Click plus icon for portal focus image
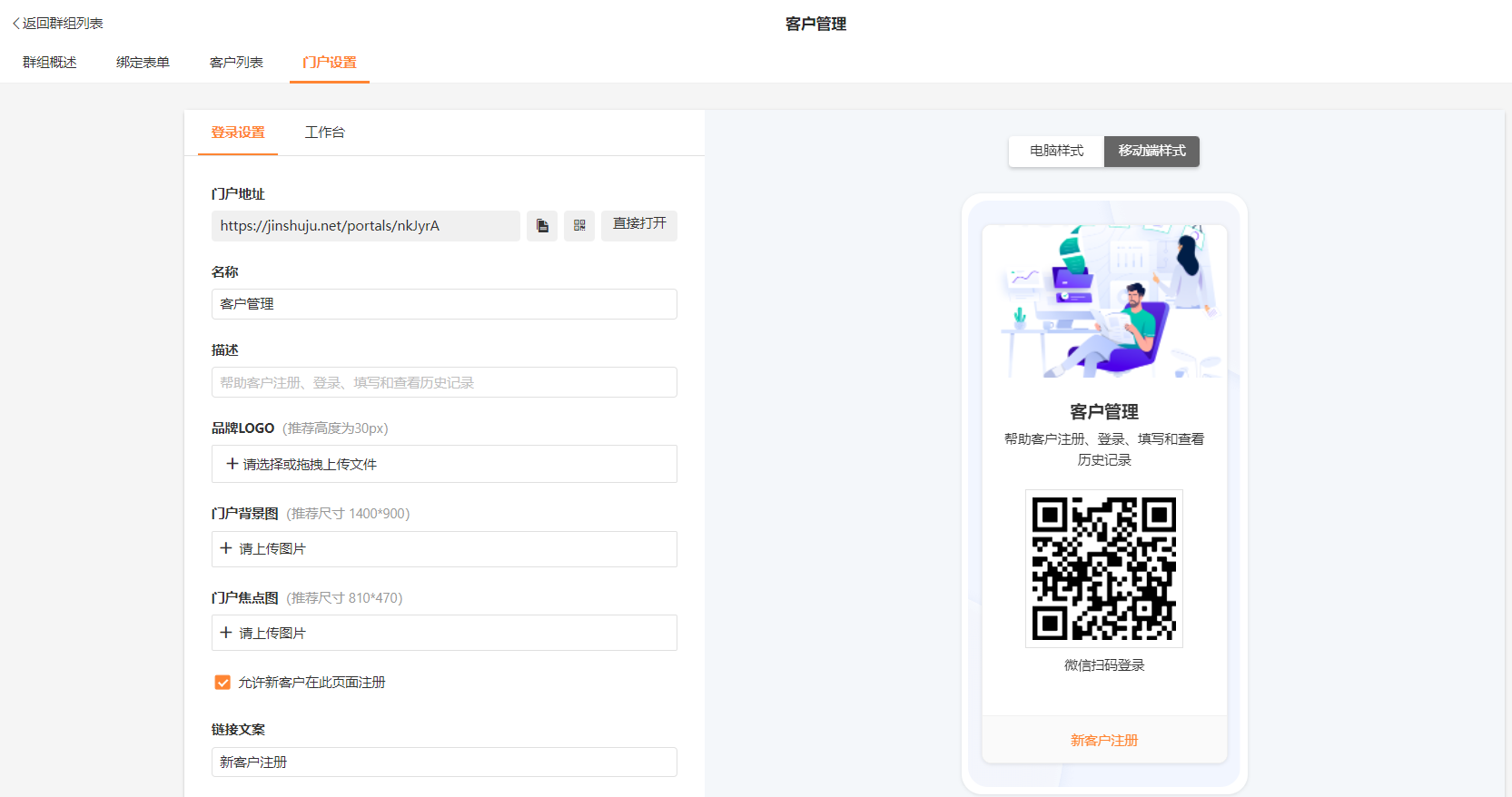This screenshot has height=797, width=1512. tap(226, 633)
